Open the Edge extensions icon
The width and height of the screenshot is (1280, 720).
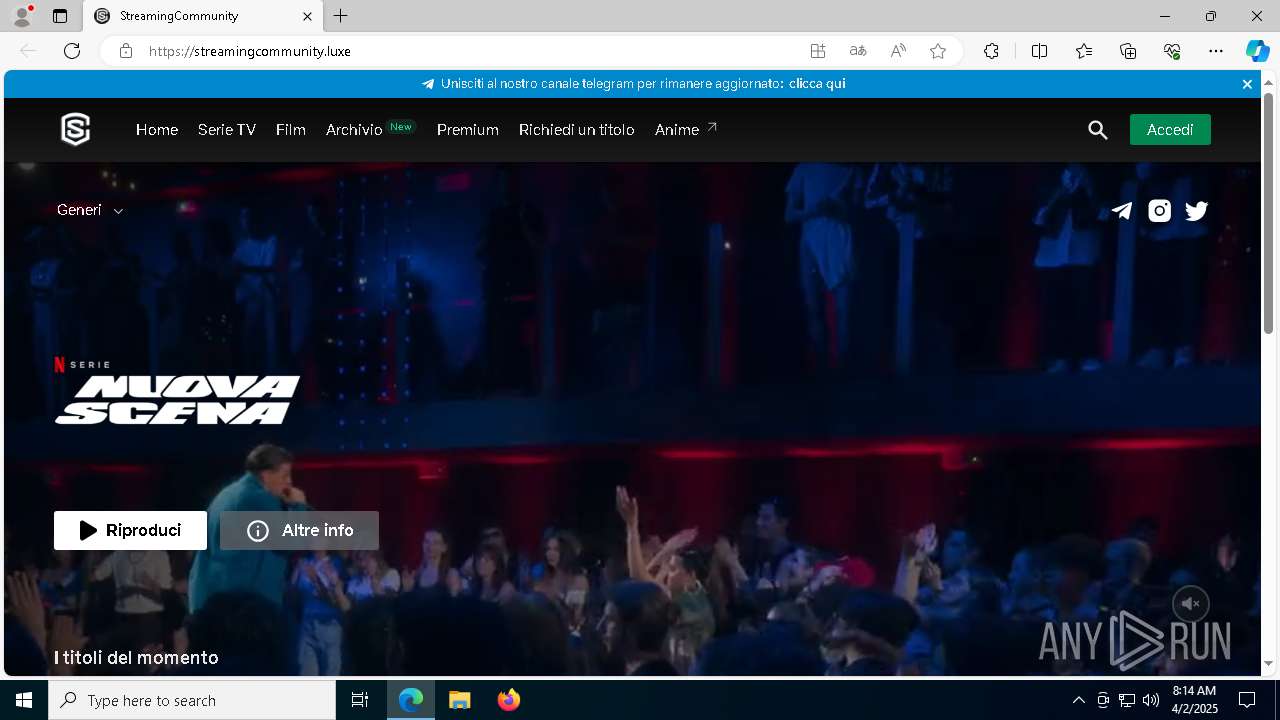pos(991,51)
